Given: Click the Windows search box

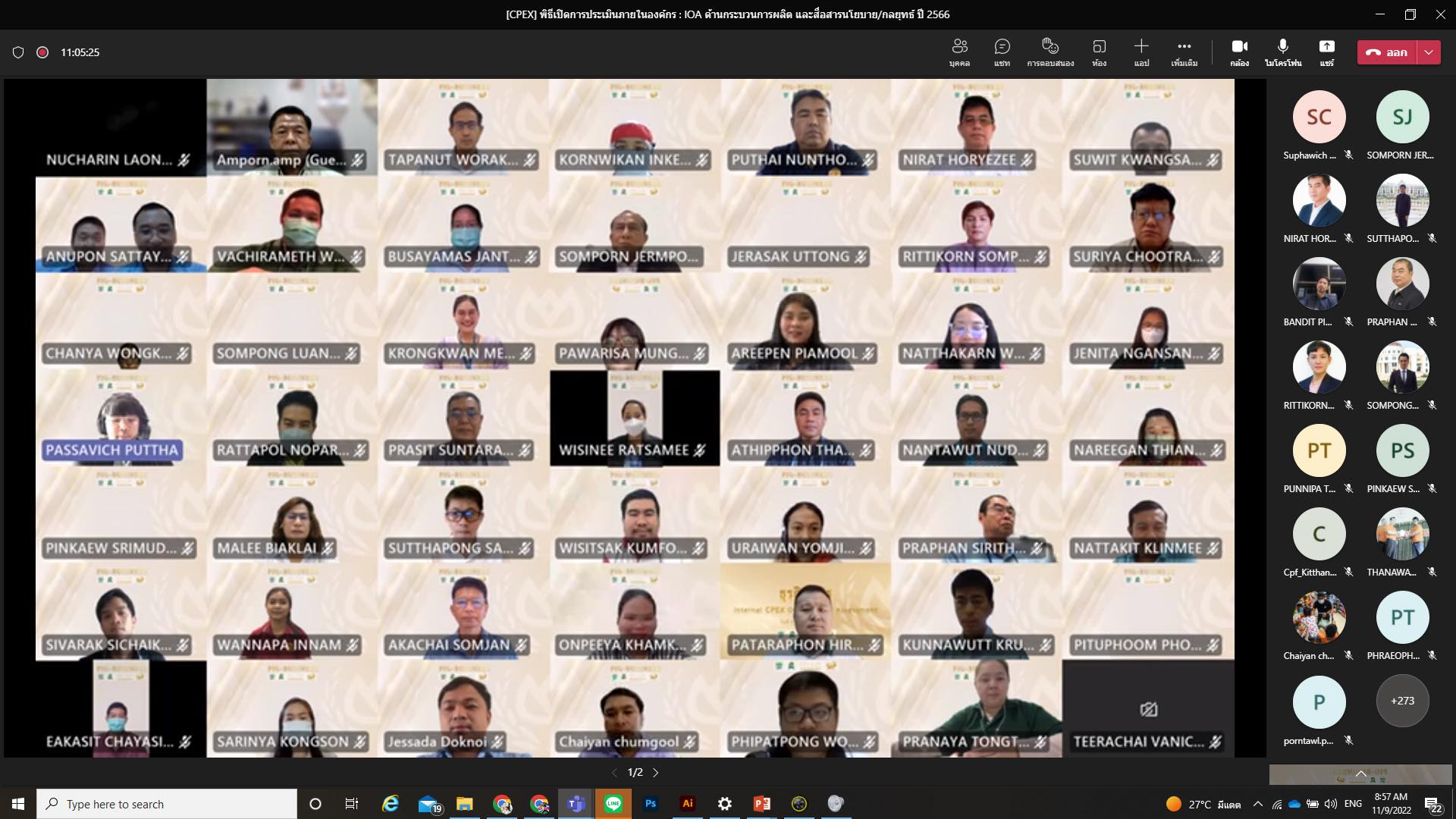Looking at the screenshot, I should [167, 804].
